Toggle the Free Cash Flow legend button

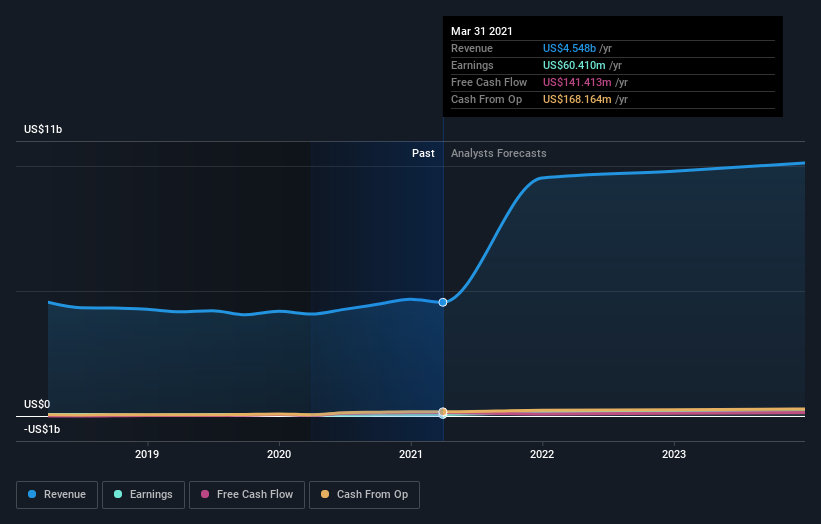coord(247,495)
